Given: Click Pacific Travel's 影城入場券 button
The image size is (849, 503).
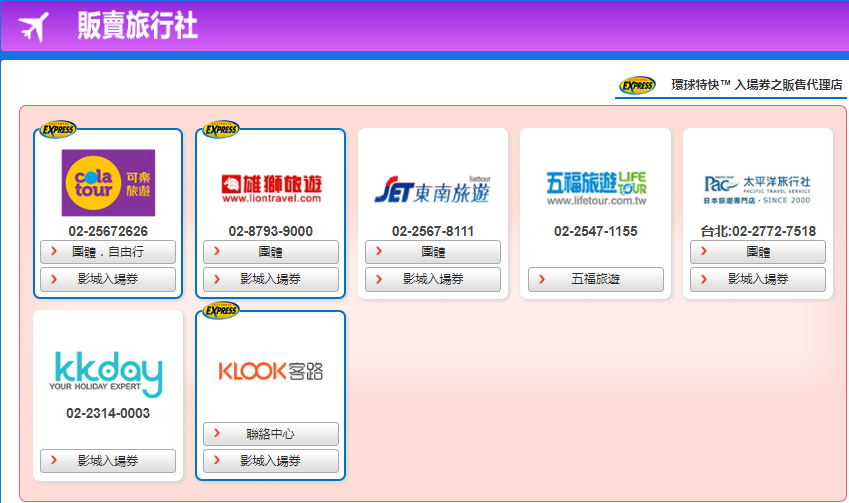Looking at the screenshot, I should click(757, 279).
